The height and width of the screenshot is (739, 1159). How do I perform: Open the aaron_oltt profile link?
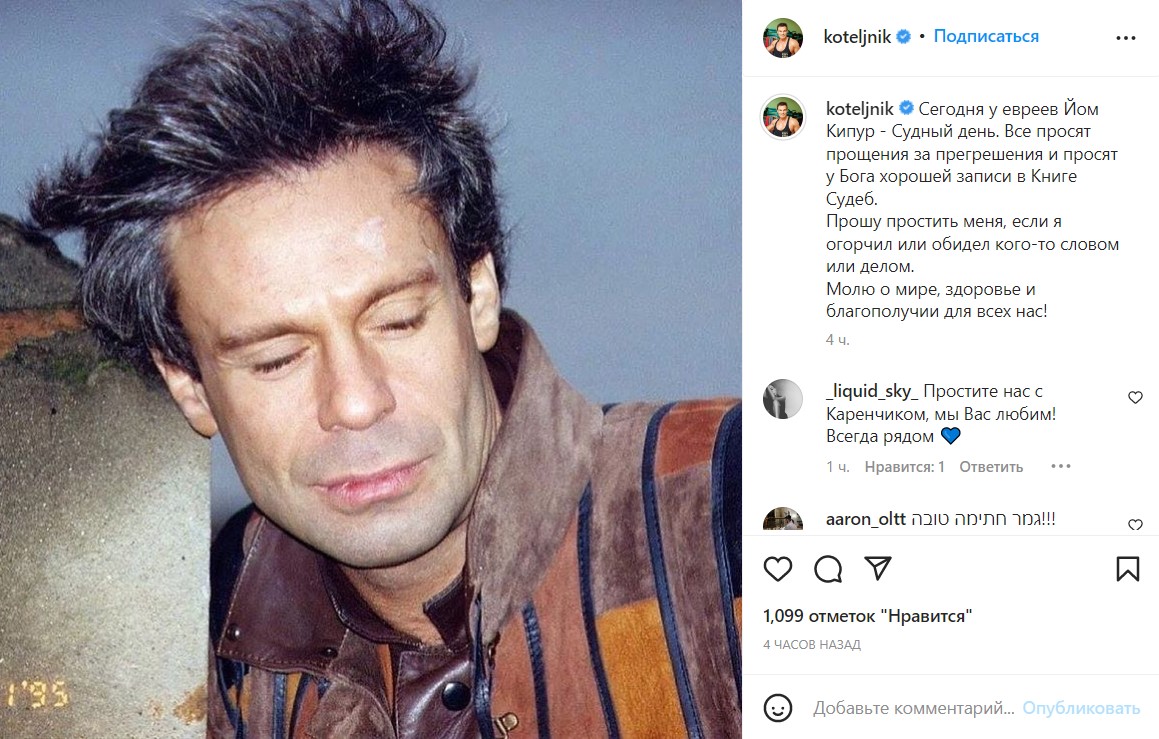pyautogui.click(x=866, y=519)
